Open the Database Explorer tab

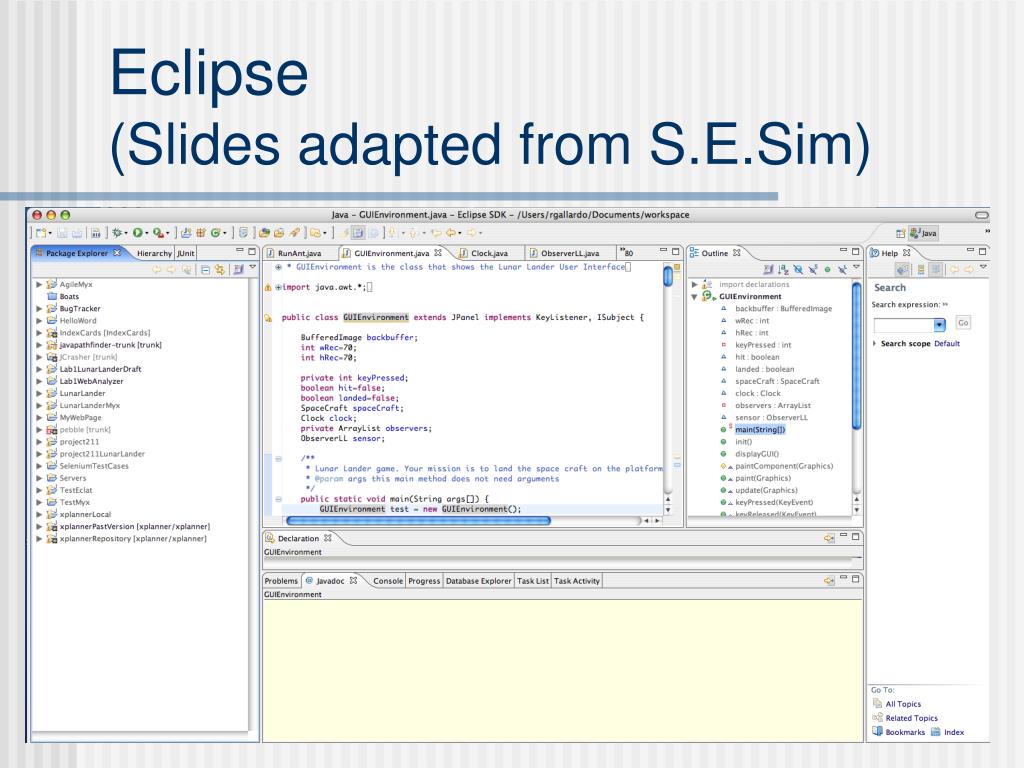[x=478, y=581]
